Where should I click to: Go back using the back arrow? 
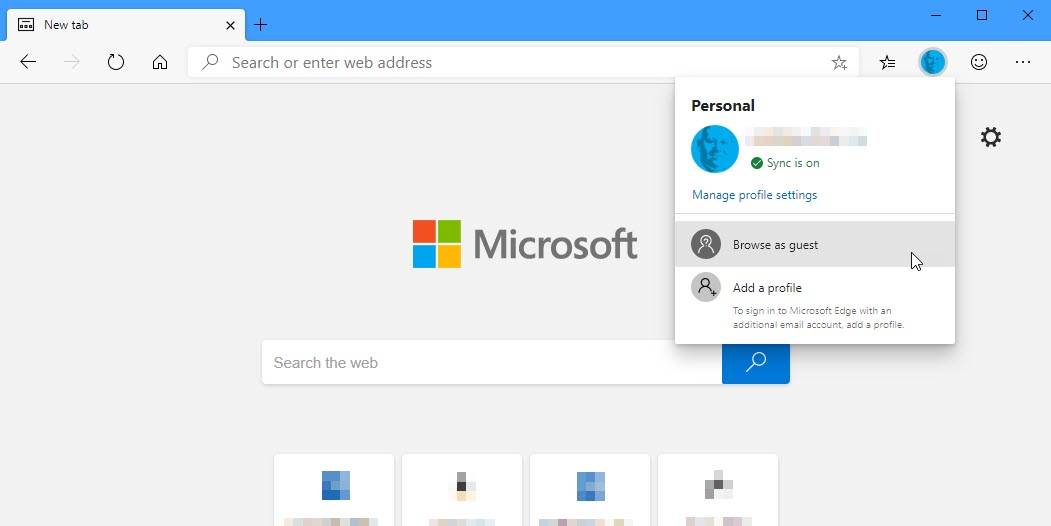tap(28, 62)
